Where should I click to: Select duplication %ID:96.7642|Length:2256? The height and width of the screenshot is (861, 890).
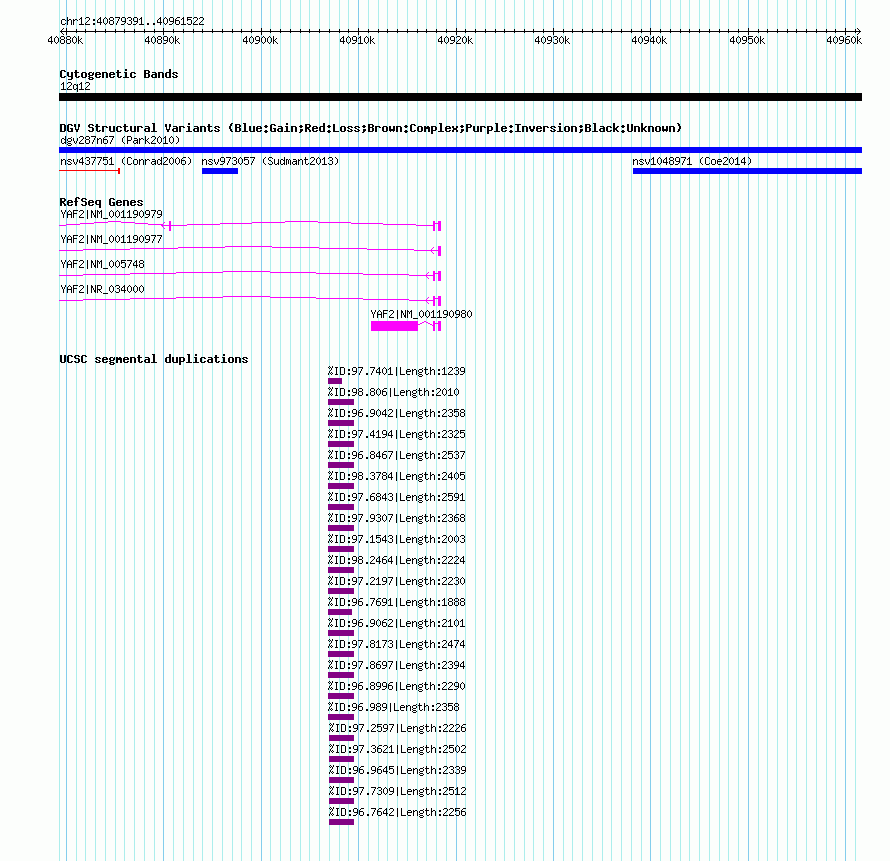[x=342, y=822]
